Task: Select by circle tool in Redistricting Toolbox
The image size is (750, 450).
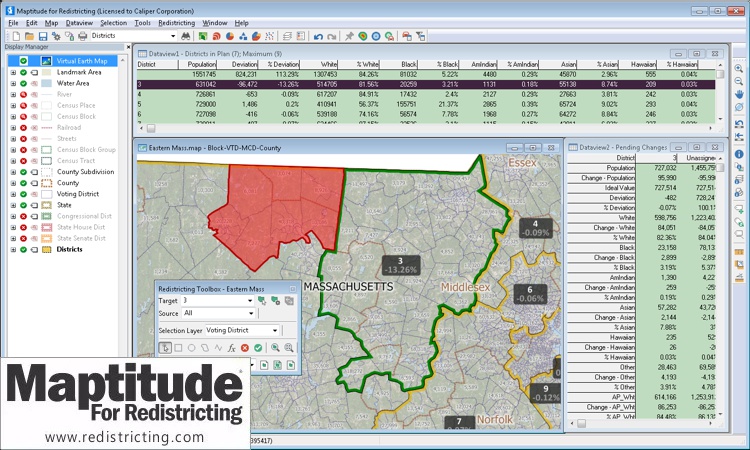Action: [x=192, y=348]
